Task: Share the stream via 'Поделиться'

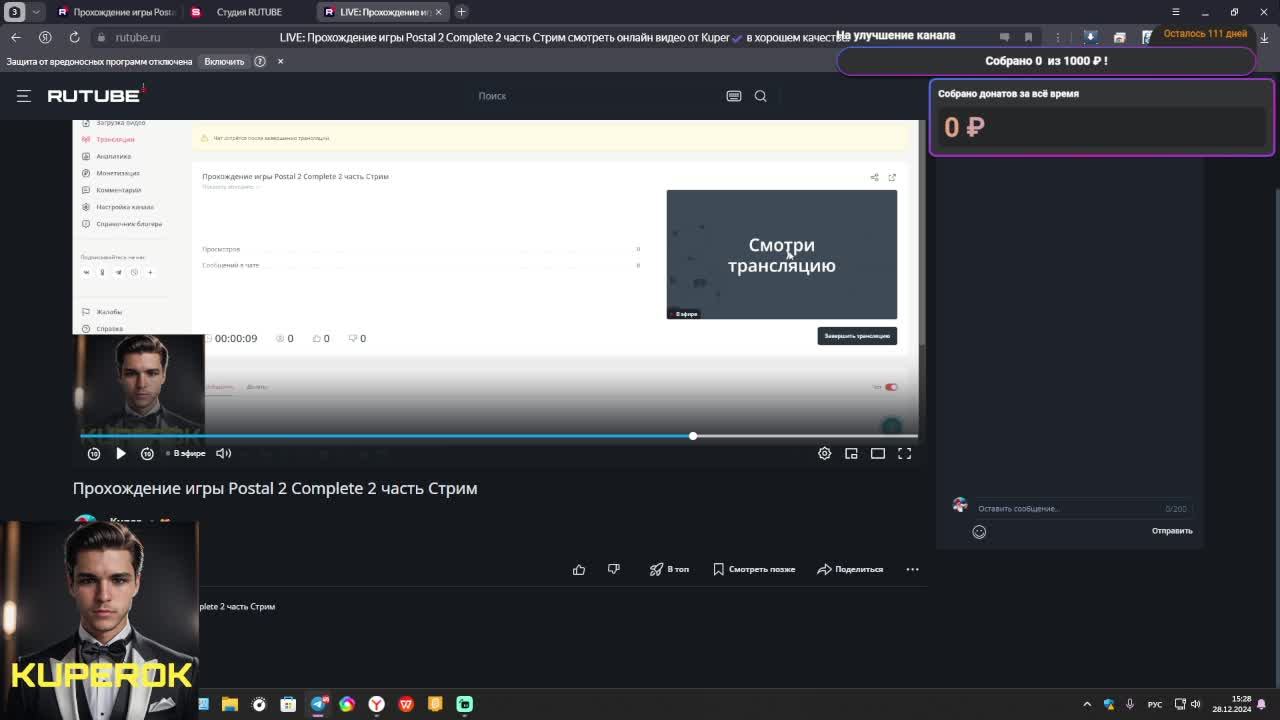Action: coord(850,569)
